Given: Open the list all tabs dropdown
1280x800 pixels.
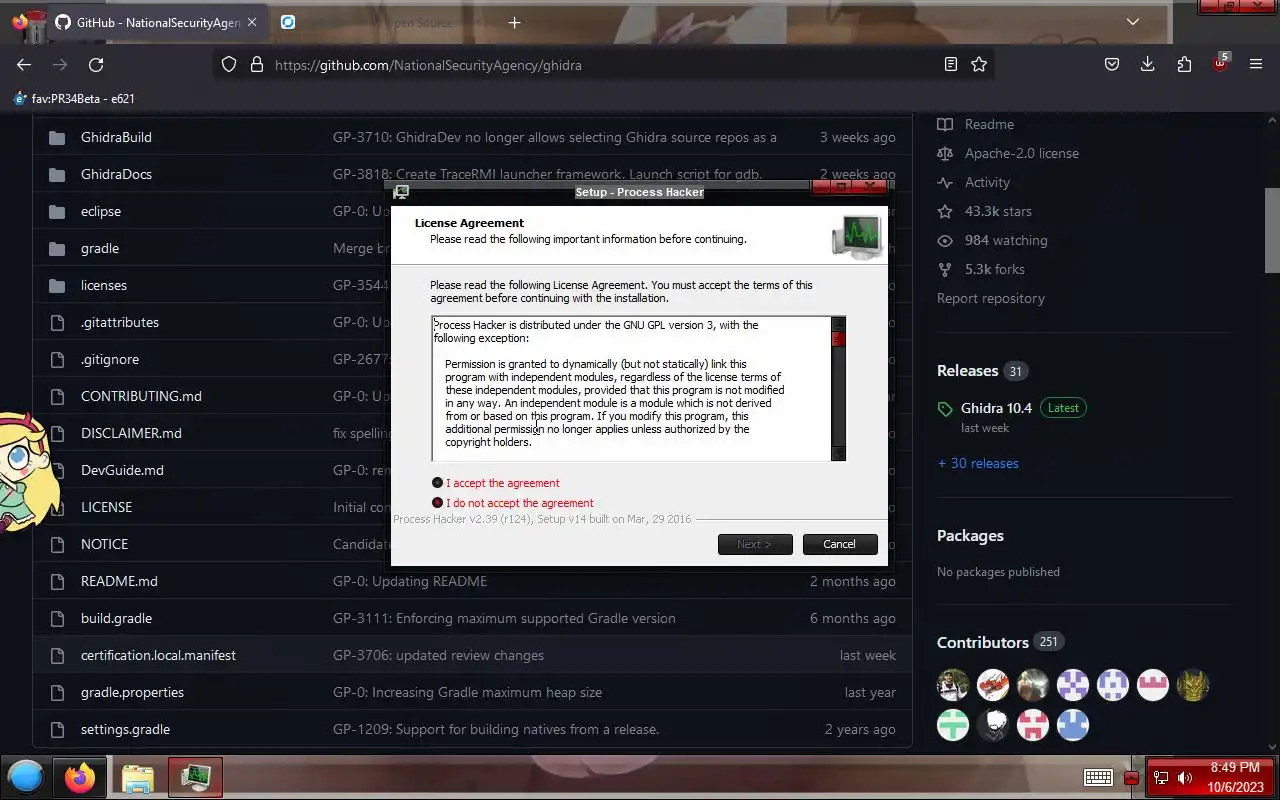Looking at the screenshot, I should pos(1133,22).
